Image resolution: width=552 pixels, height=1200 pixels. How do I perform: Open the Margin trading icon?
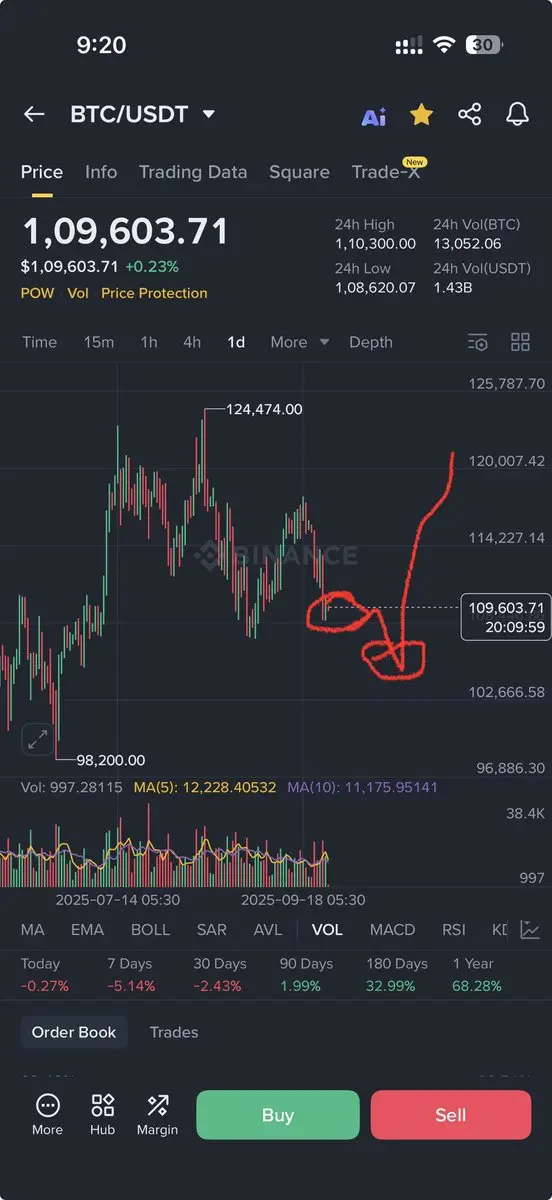point(157,1115)
